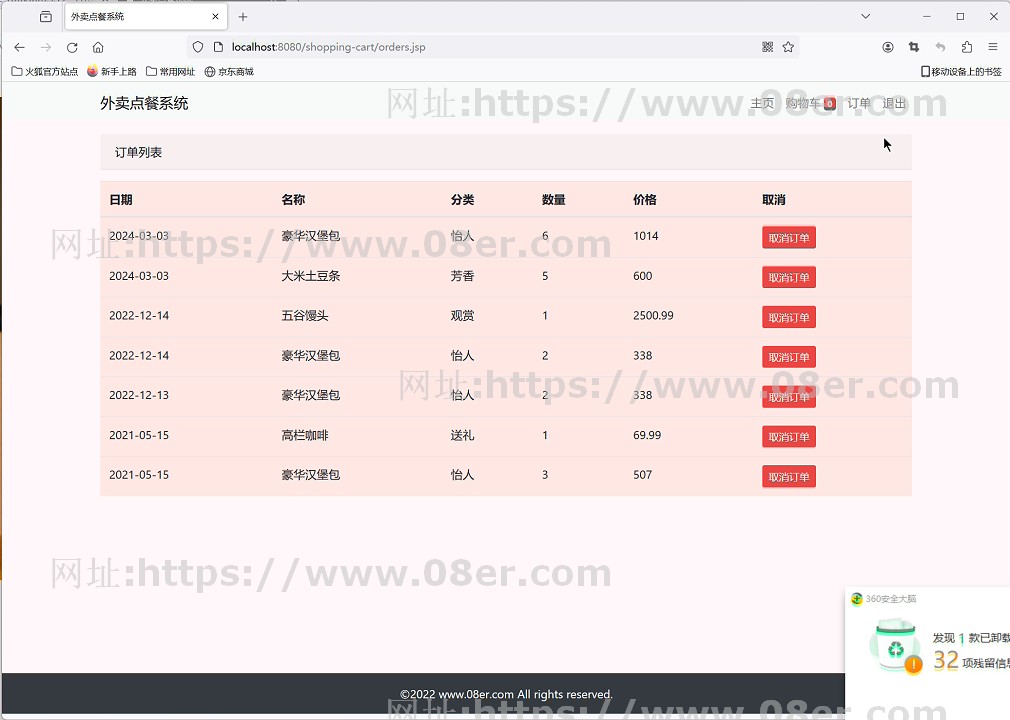Click the 送礼 category cell
1010x720 pixels.
[x=462, y=435]
